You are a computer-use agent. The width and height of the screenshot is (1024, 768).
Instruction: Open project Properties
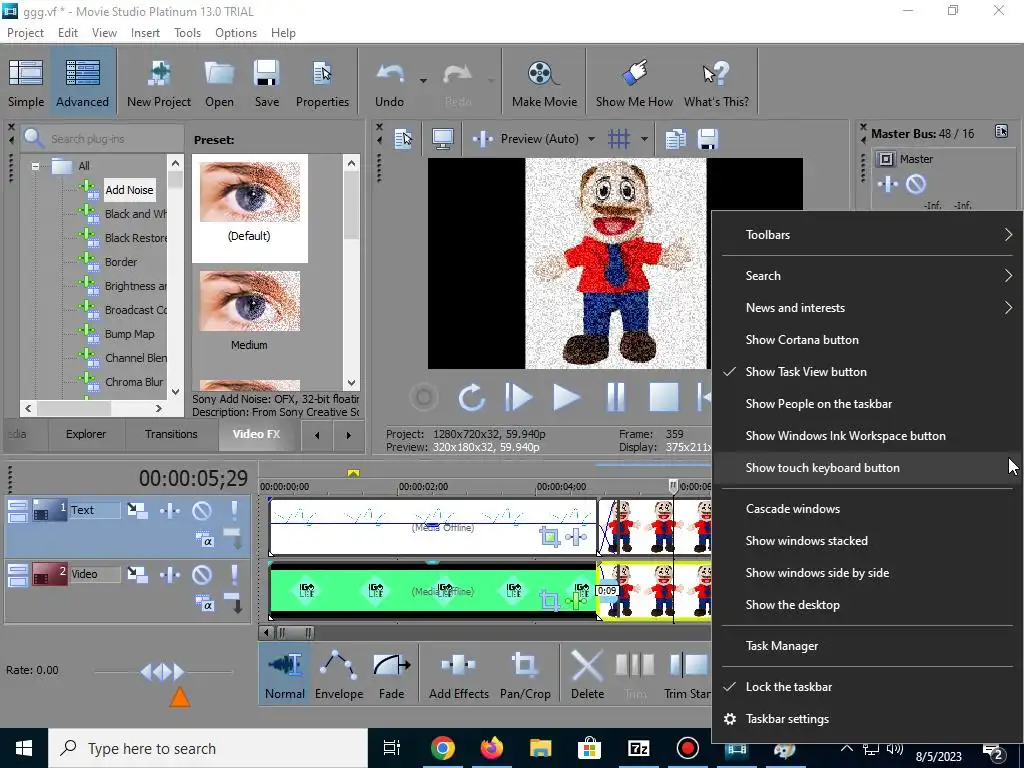(322, 83)
